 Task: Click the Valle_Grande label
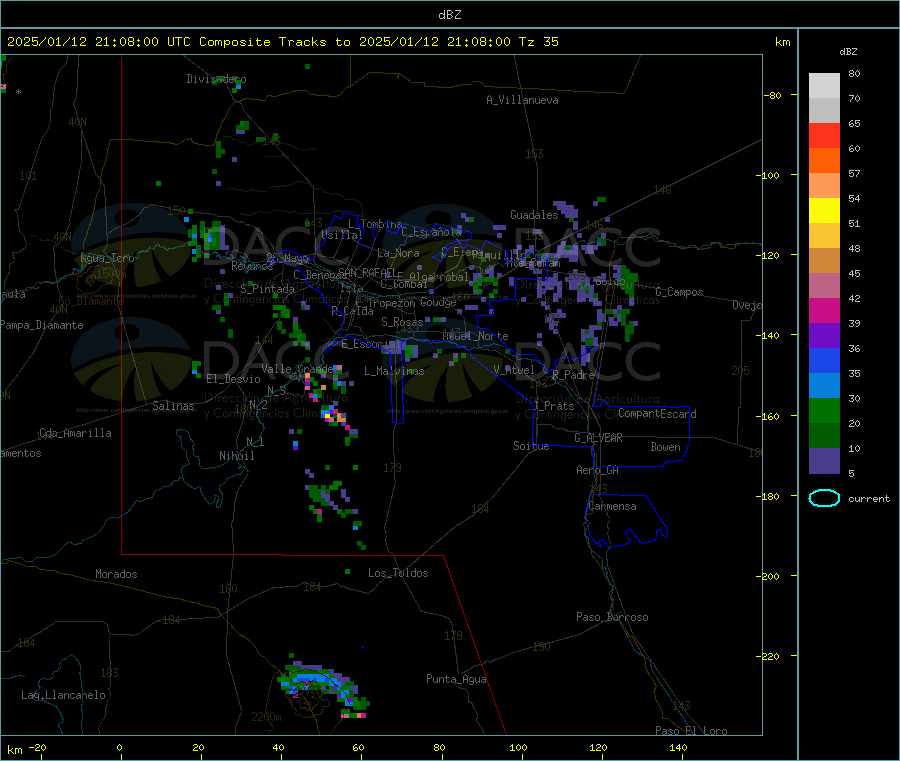297,369
